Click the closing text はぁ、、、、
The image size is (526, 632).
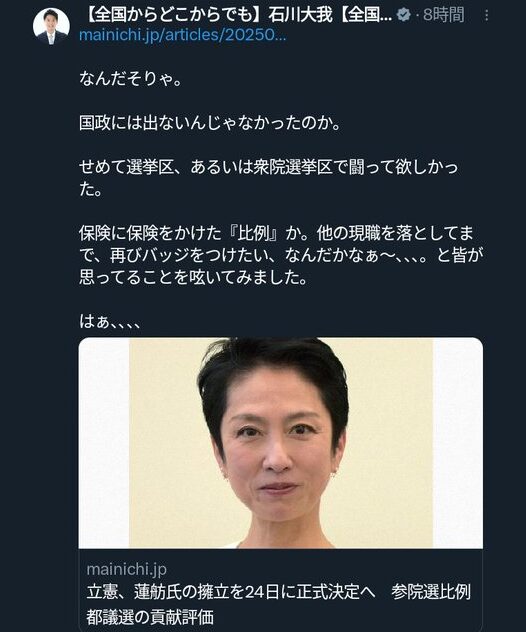coord(110,322)
